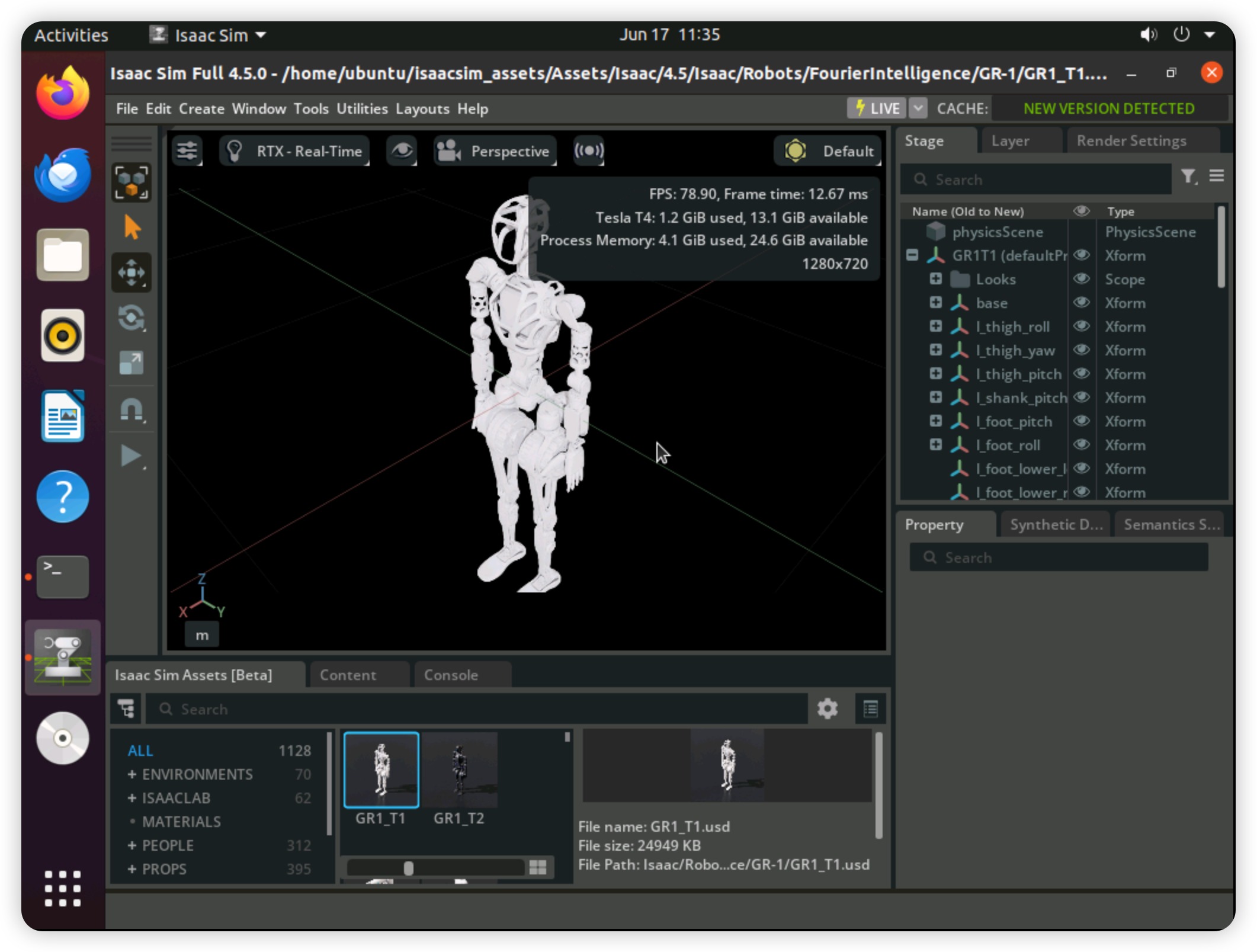The image size is (1257, 952).
Task: Open the Stage options hamburger menu
Action: [1216, 176]
